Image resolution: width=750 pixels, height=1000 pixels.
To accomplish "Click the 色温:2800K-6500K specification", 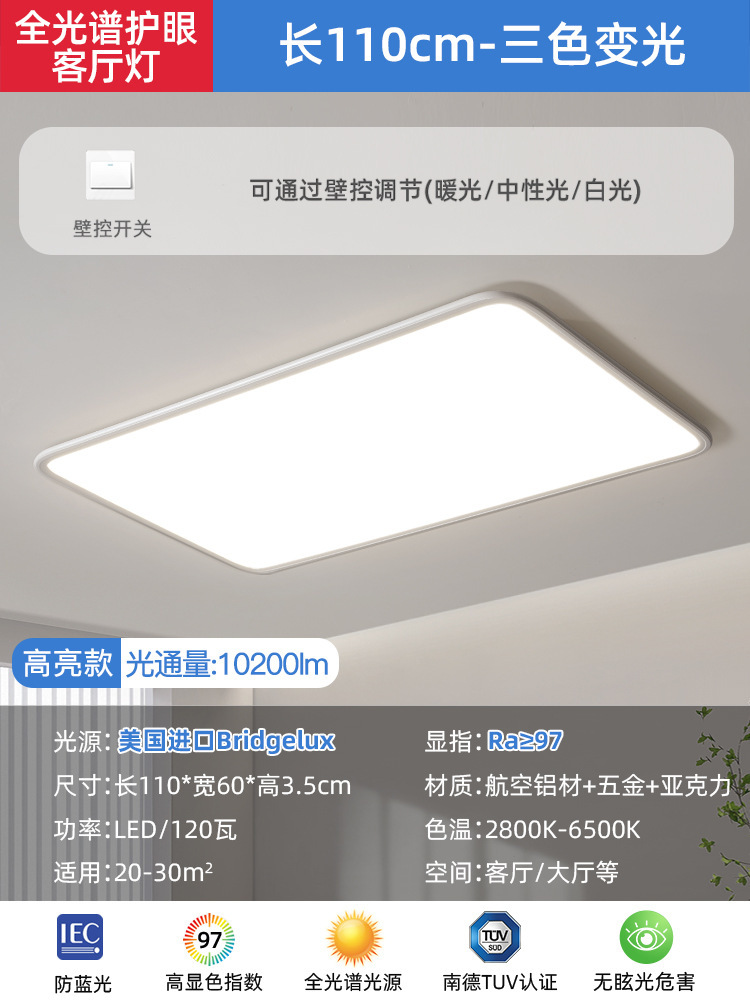I will click(x=533, y=829).
